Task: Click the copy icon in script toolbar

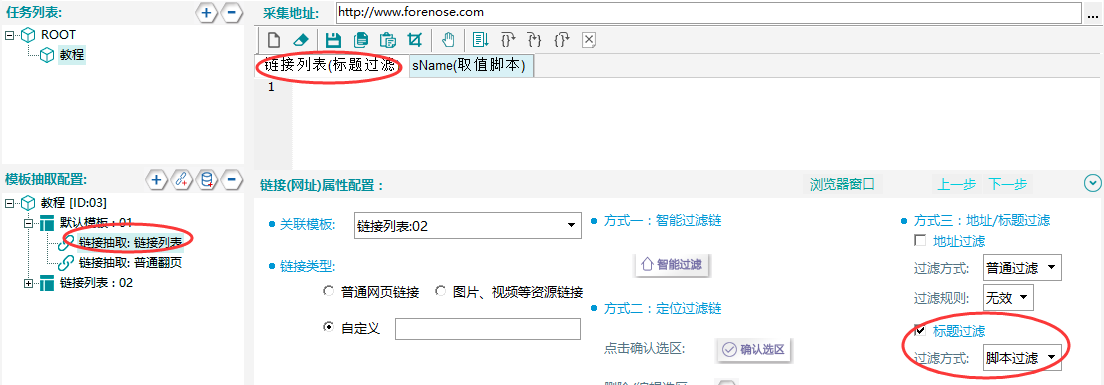Action: click(360, 40)
